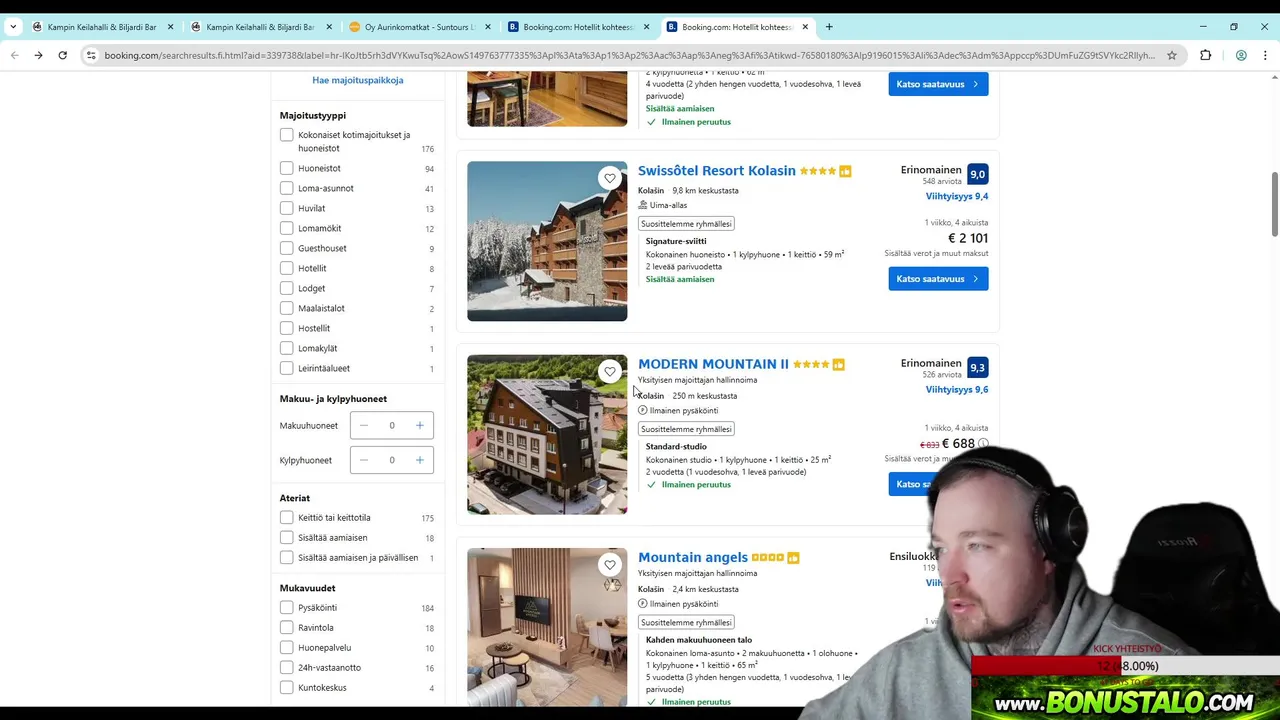Check Sisältää aamiaisen filter
Screen dimensions: 1280x720
287,537
